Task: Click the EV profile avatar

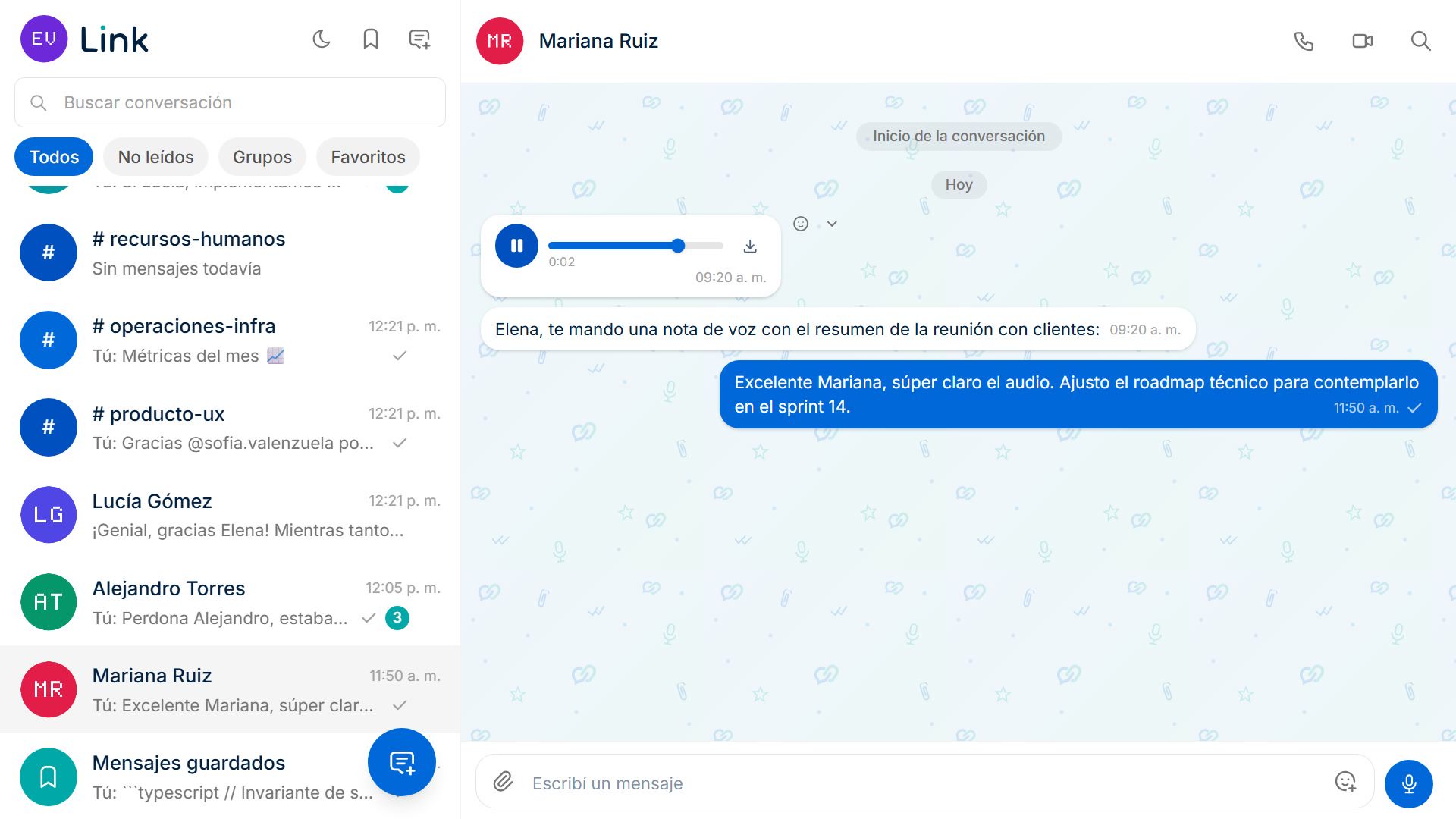Action: (44, 39)
